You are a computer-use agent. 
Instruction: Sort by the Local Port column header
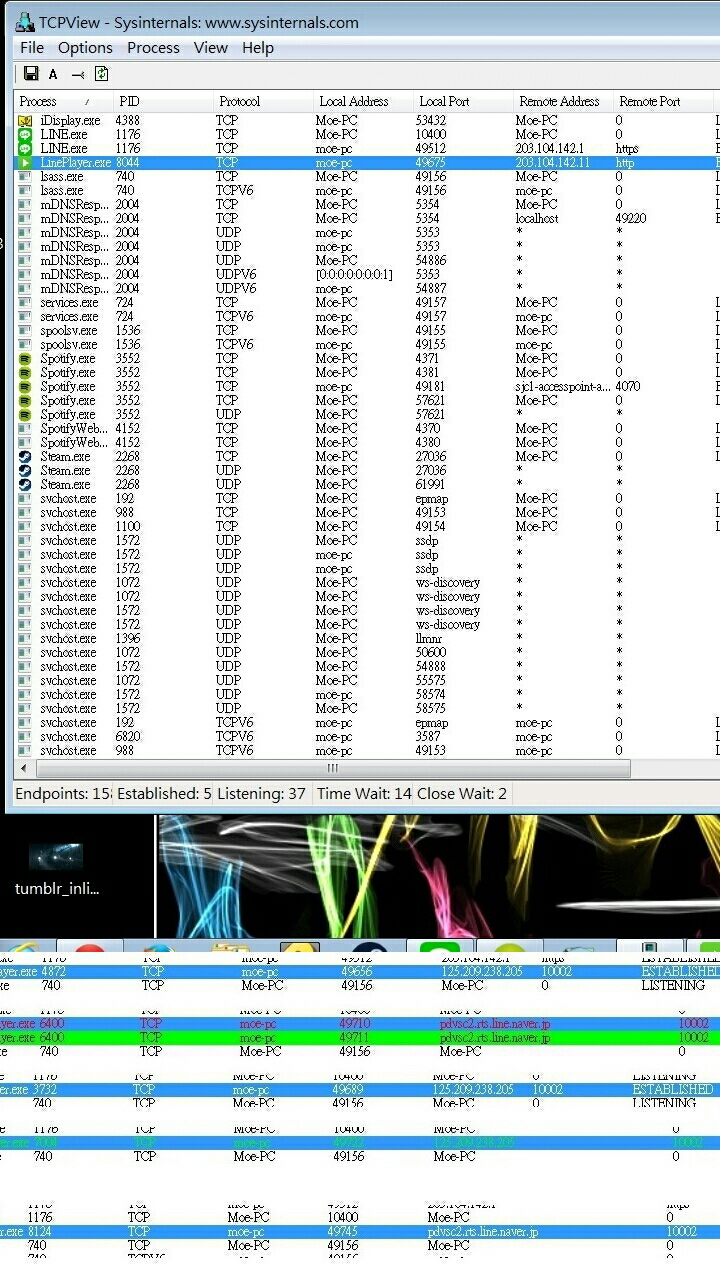click(x=464, y=101)
